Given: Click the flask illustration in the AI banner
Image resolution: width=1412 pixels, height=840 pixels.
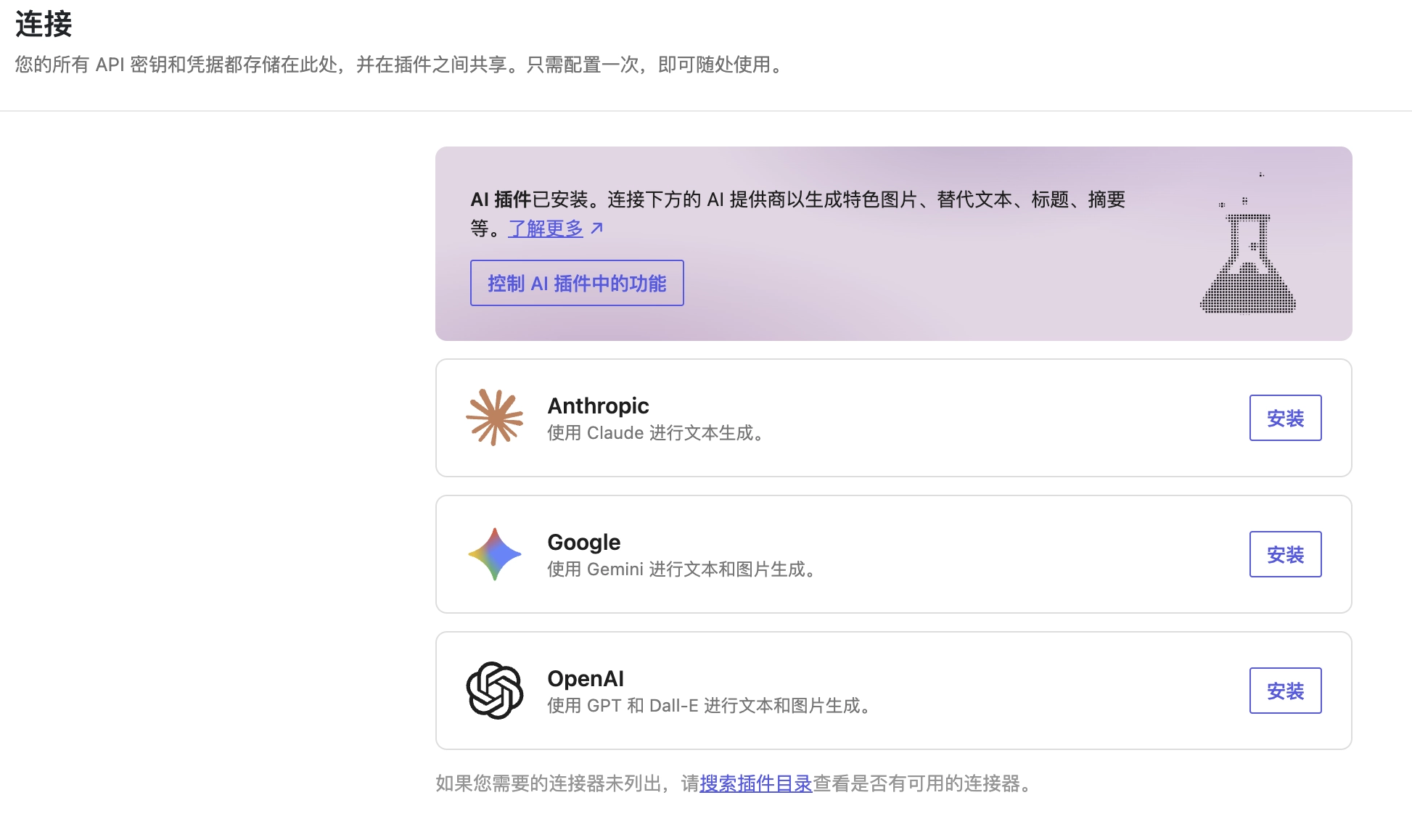Looking at the screenshot, I should 1248,244.
